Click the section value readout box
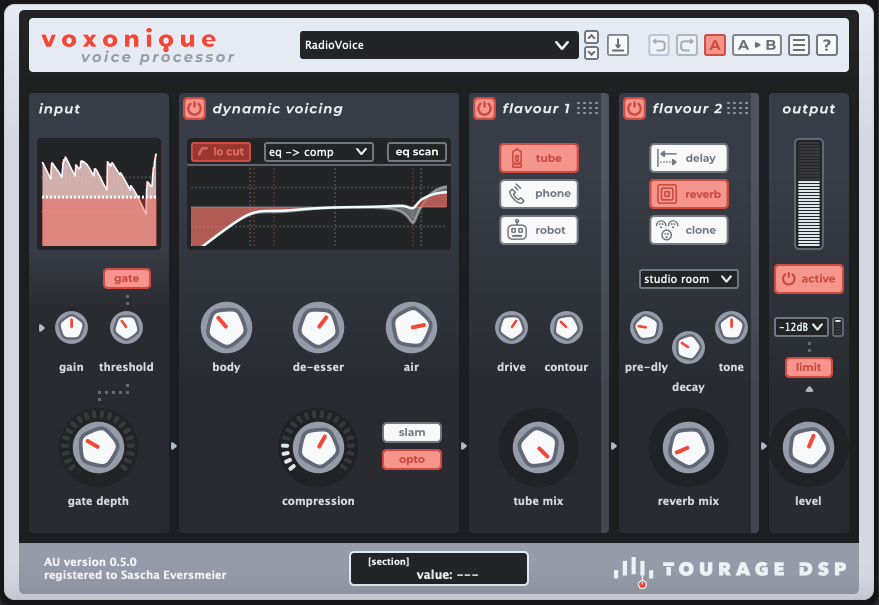 [439, 569]
